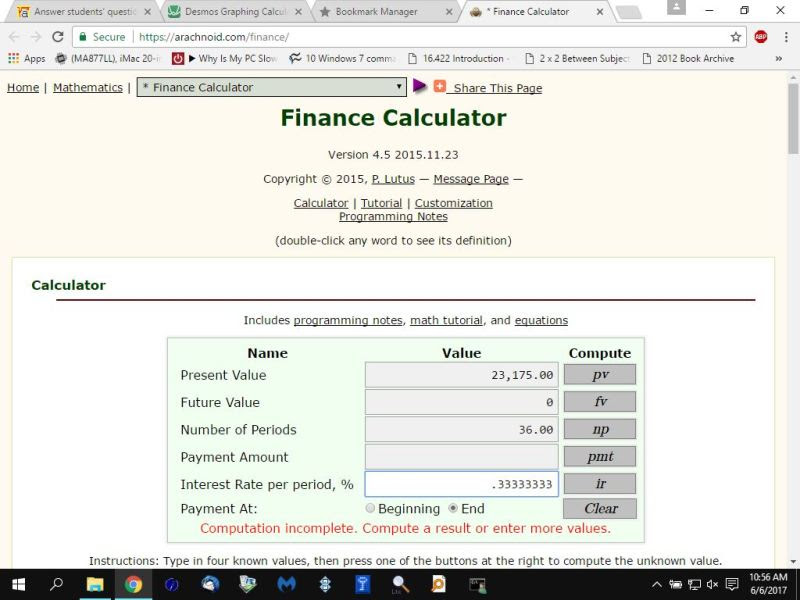Compute interest rate with ir button

pyautogui.click(x=599, y=484)
